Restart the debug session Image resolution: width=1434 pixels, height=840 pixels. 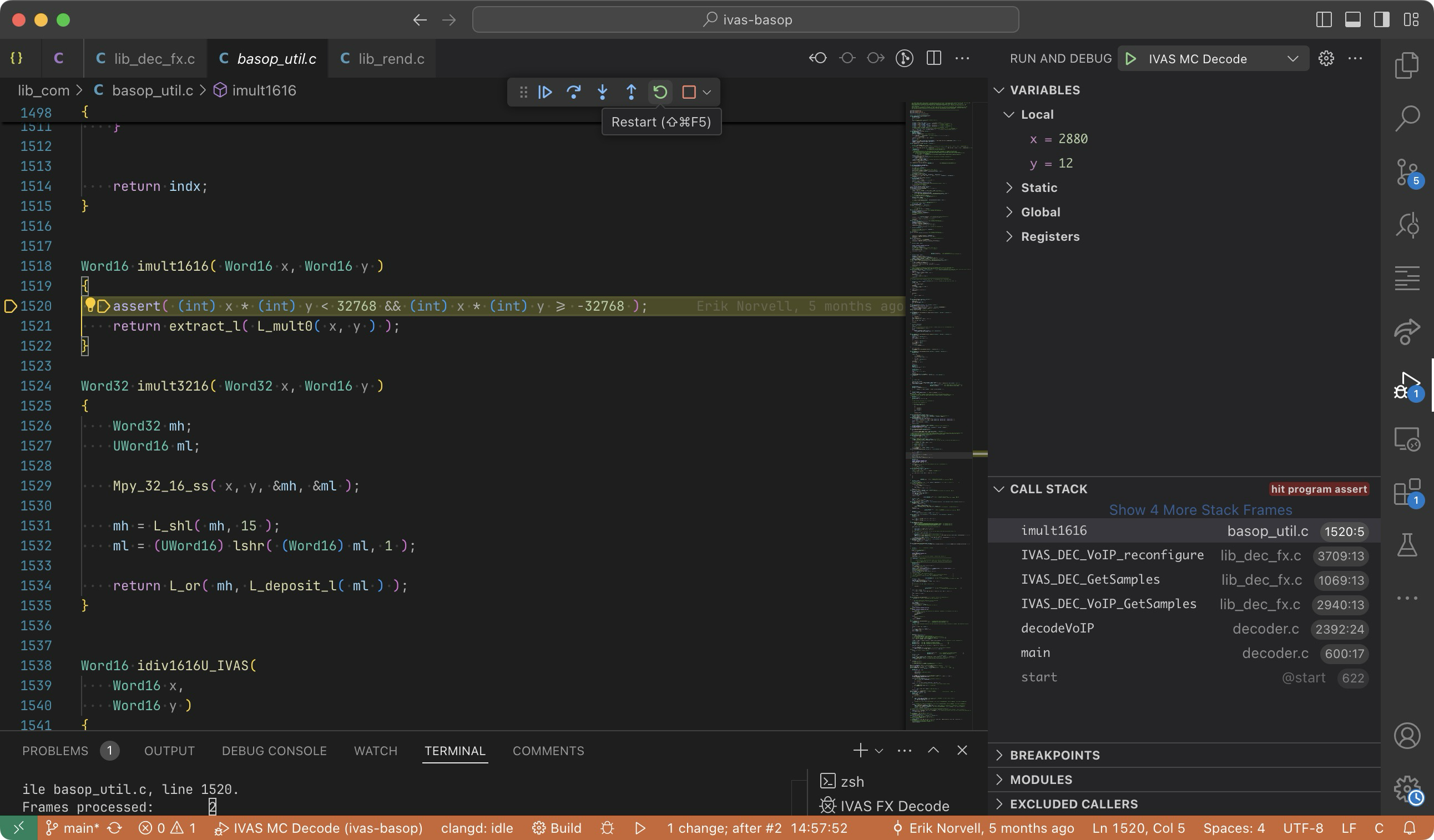659,92
